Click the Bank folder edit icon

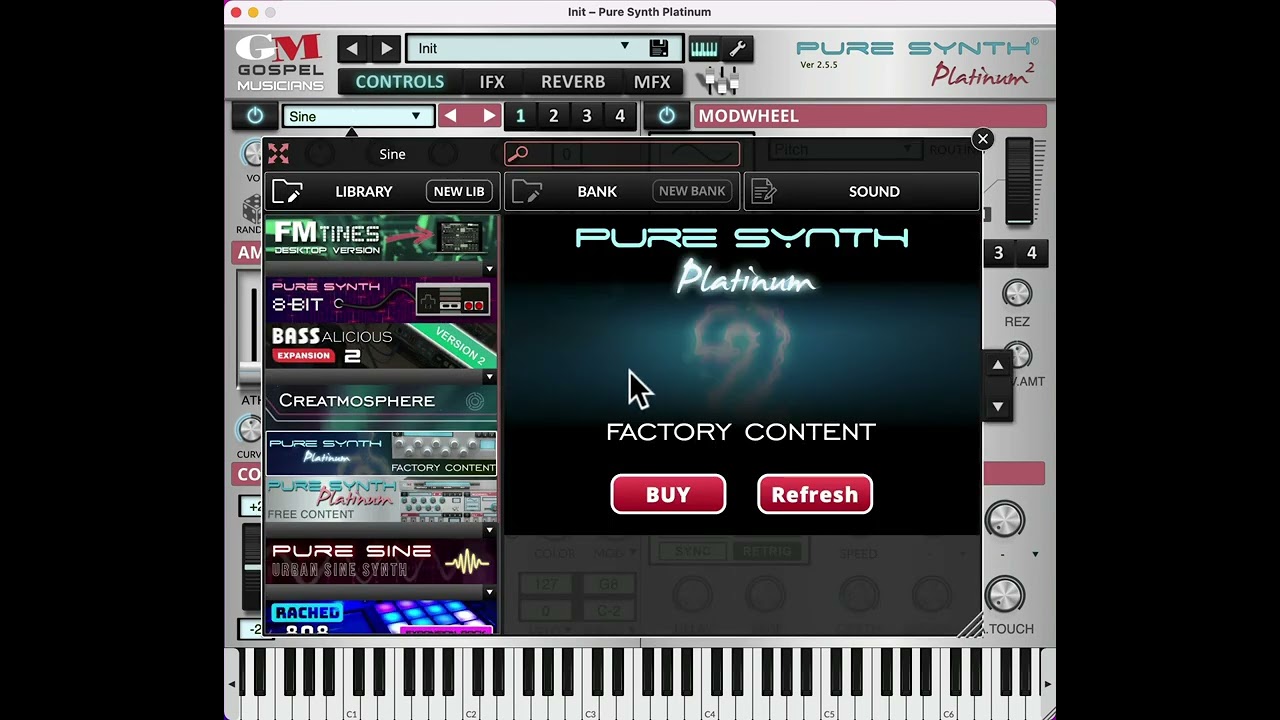click(x=527, y=191)
